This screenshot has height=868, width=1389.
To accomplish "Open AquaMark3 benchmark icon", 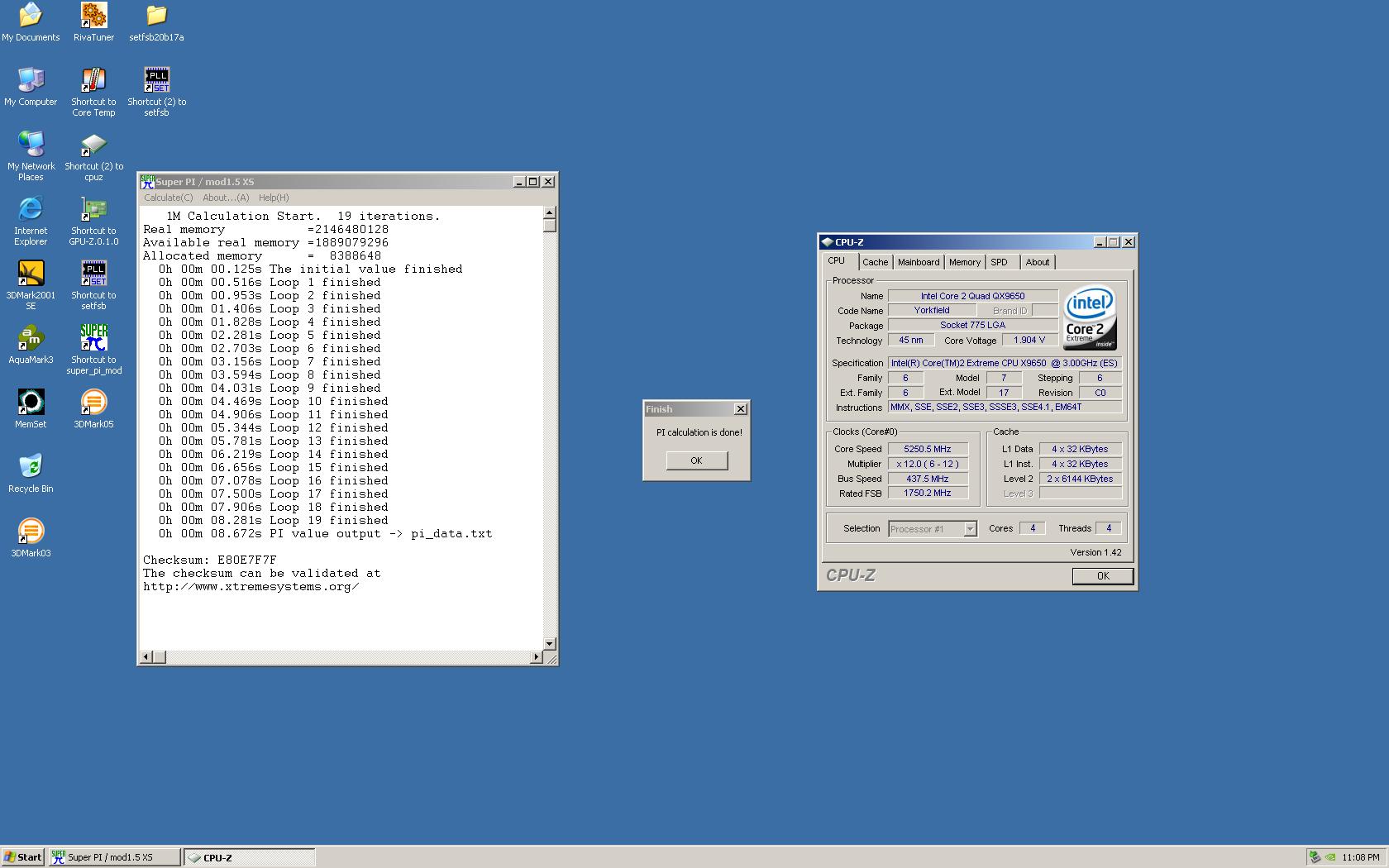I will click(31, 345).
